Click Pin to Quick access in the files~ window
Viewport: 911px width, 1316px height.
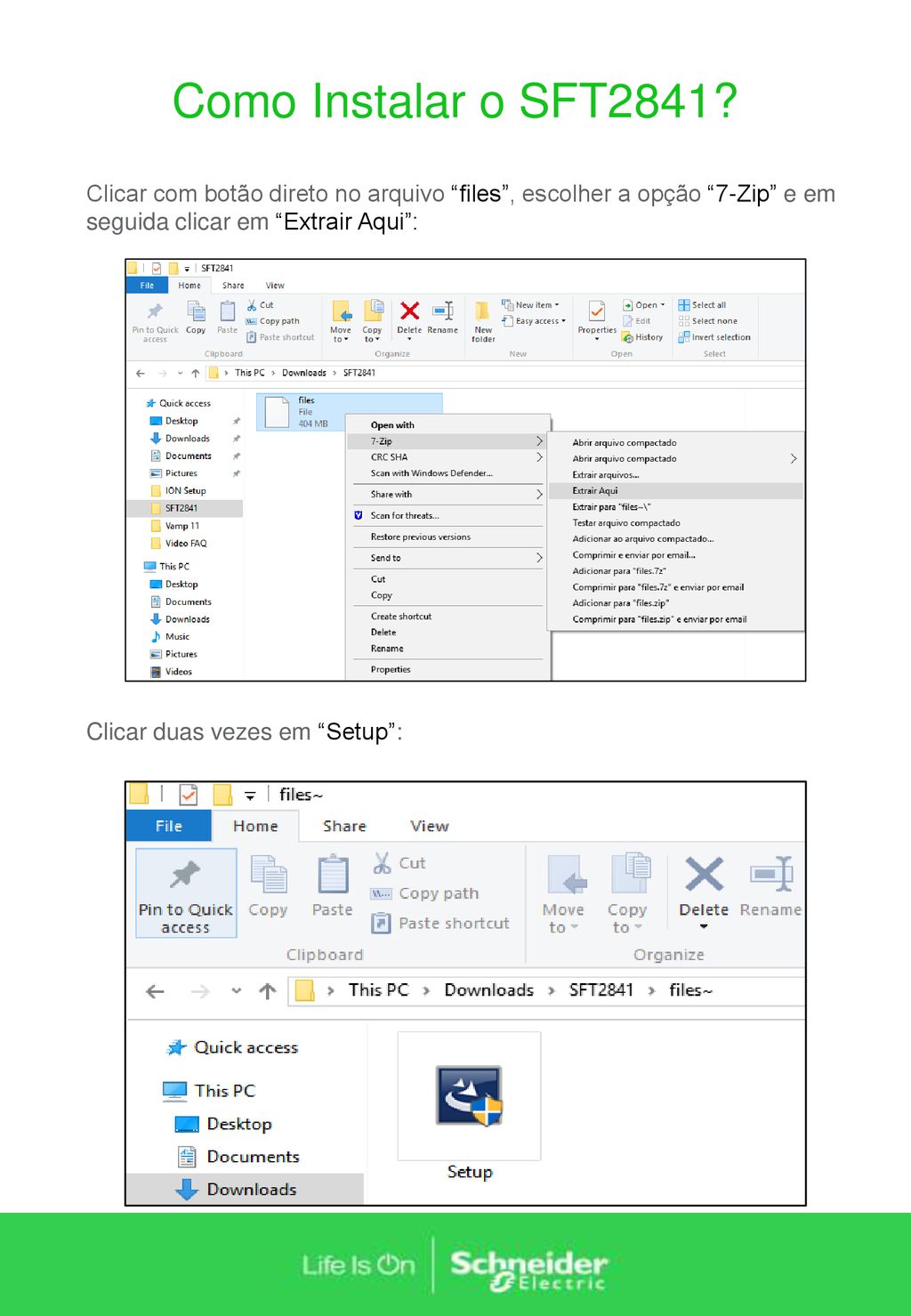pyautogui.click(x=186, y=893)
